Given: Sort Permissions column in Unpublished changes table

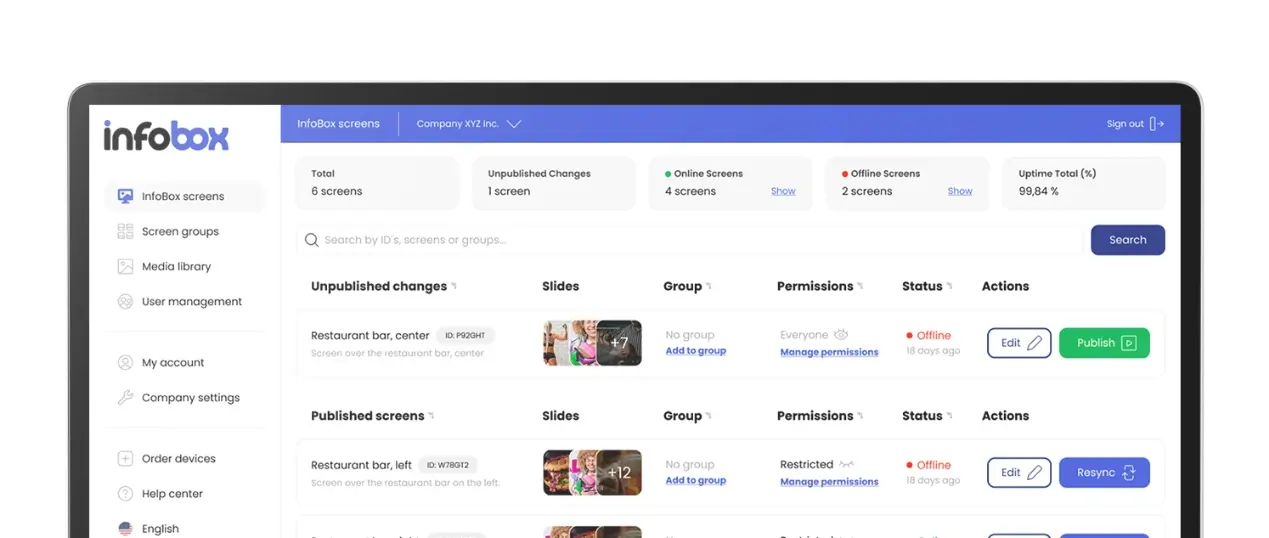Looking at the screenshot, I should pos(860,286).
